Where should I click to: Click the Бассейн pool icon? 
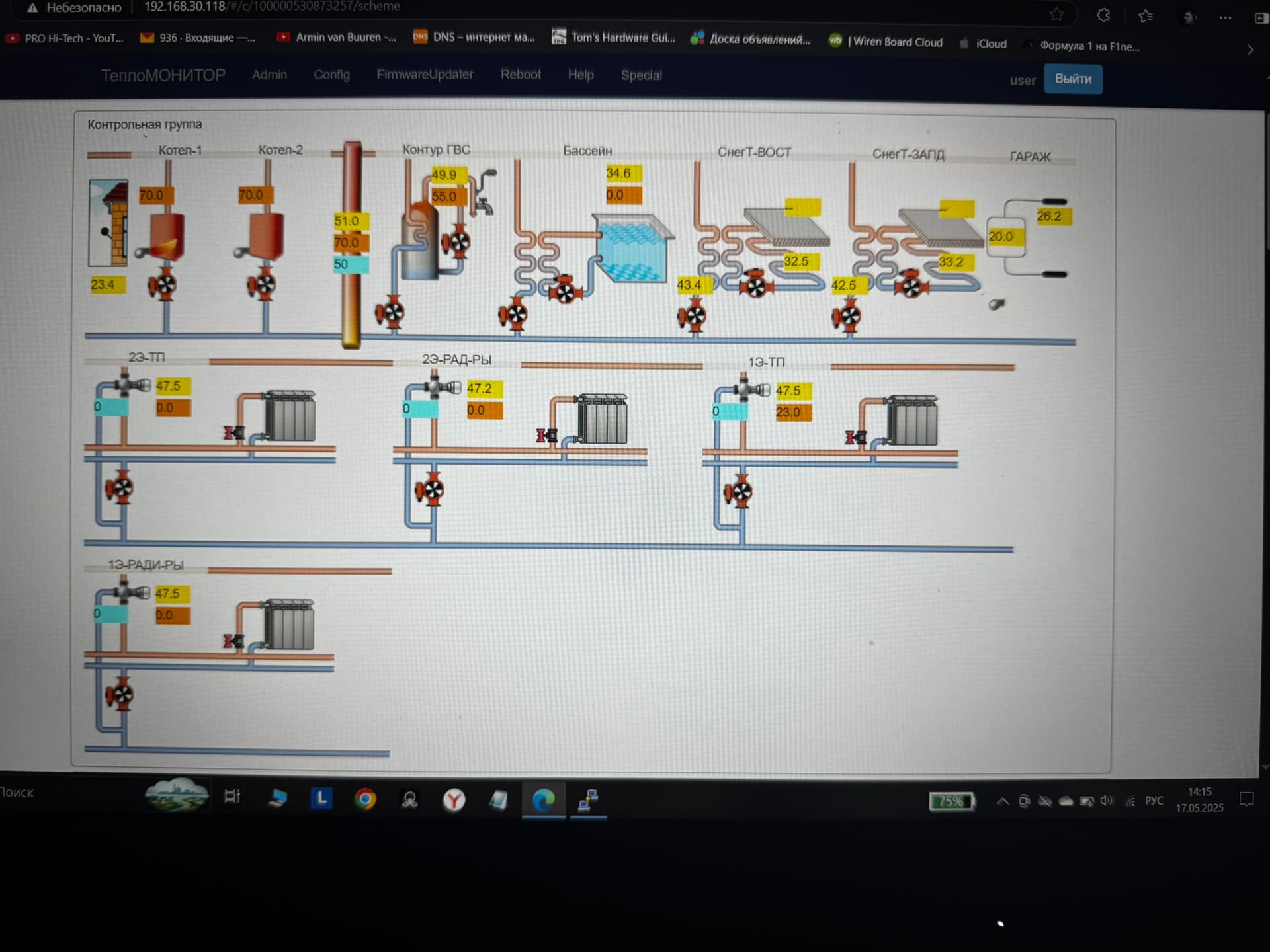tap(633, 248)
